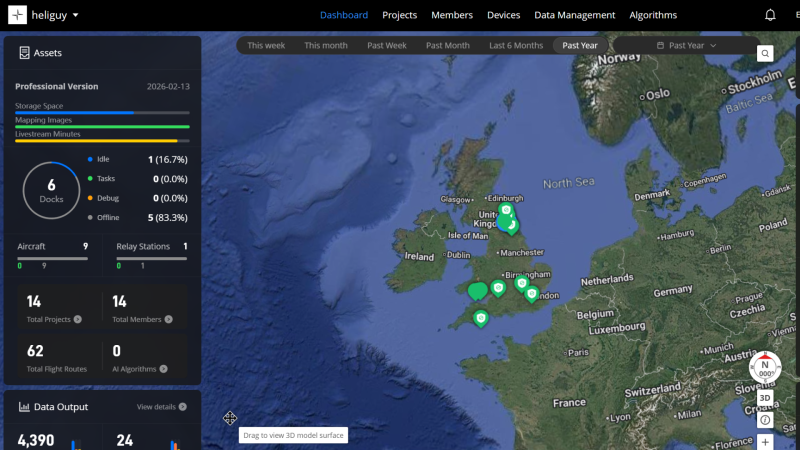Click the dock marker near Edinburgh

(x=507, y=212)
